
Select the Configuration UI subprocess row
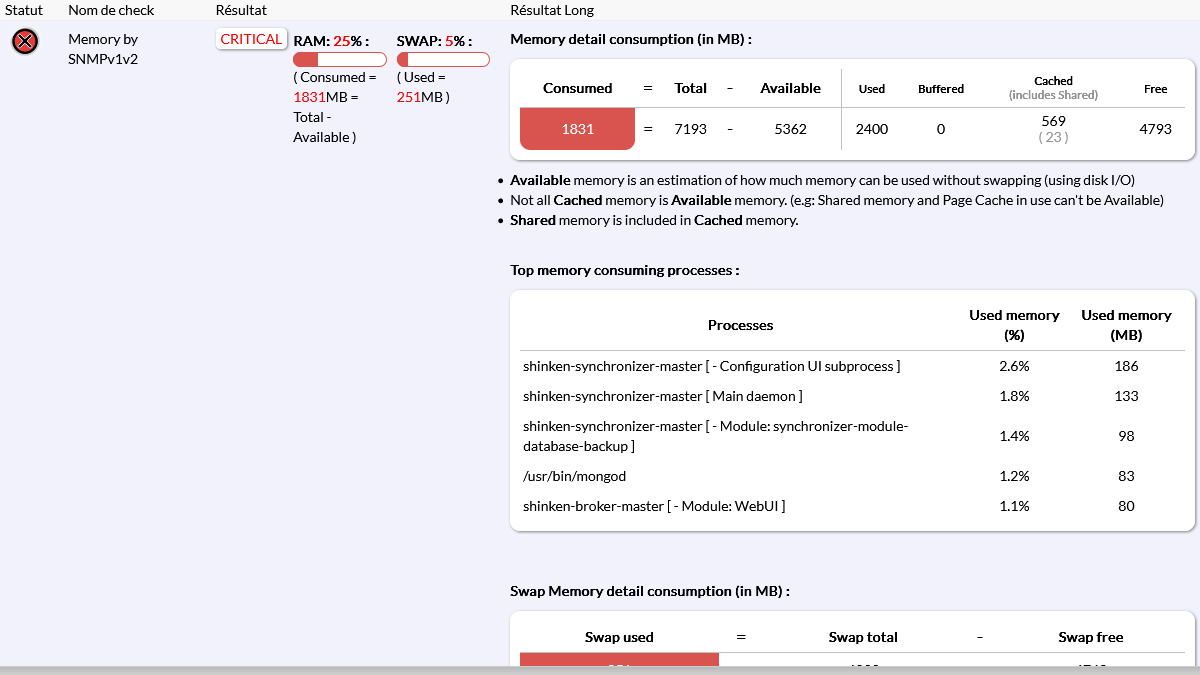(x=711, y=366)
